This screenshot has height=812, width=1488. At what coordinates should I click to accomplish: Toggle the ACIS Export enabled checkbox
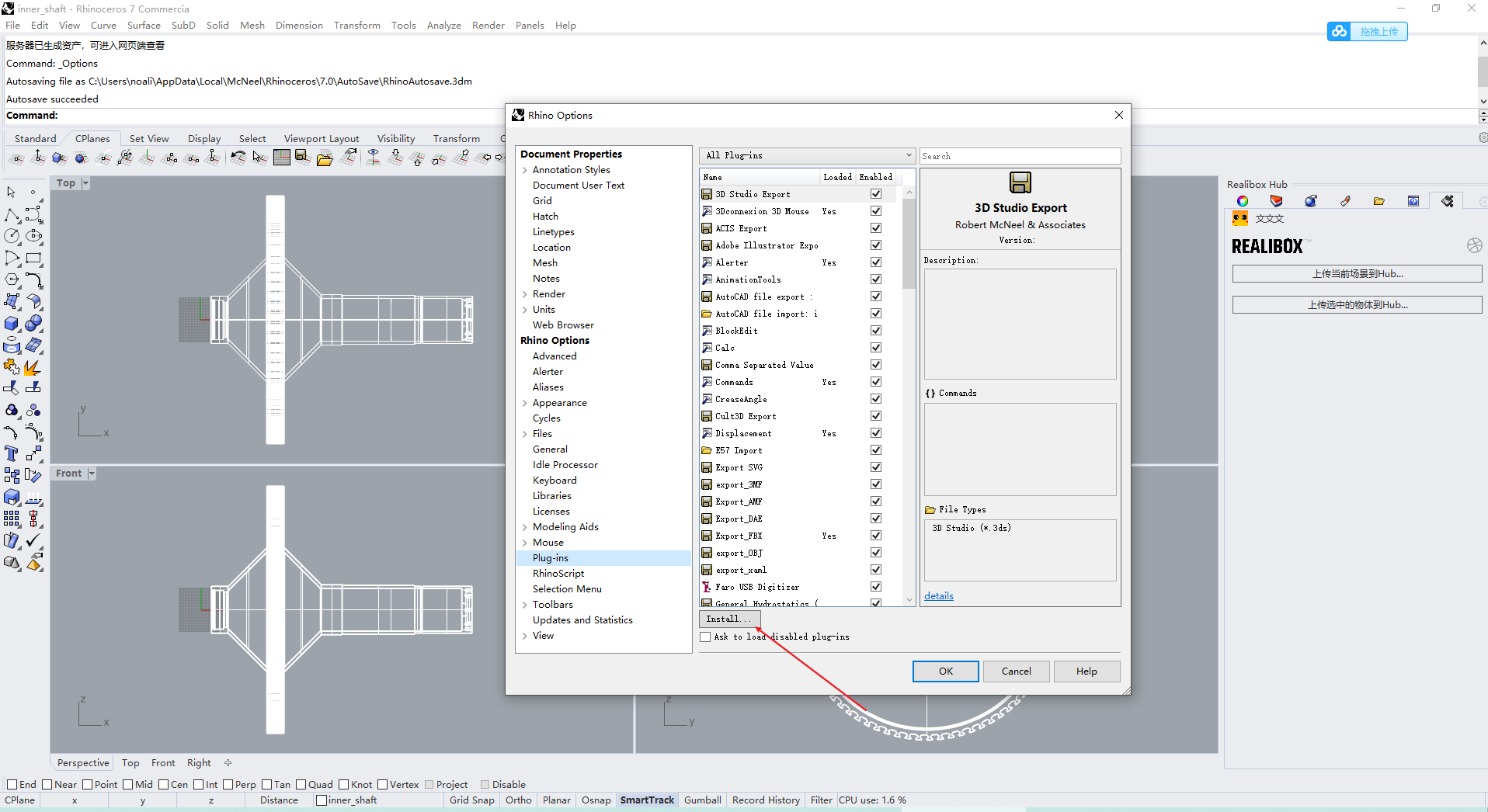[876, 228]
